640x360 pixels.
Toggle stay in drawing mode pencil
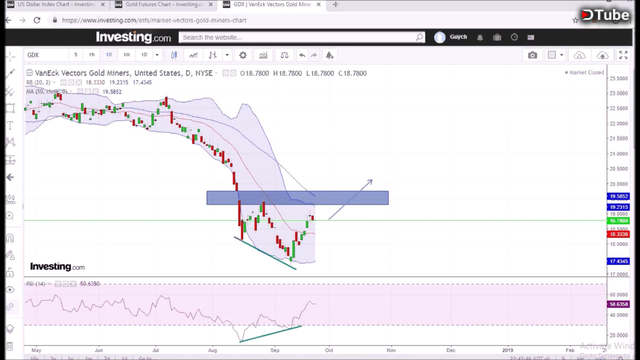[x=11, y=255]
